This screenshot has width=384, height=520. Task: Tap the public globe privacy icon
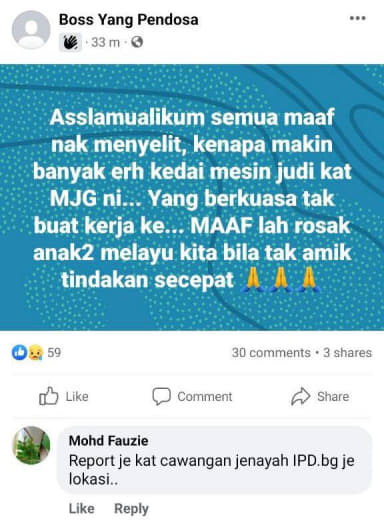137,42
